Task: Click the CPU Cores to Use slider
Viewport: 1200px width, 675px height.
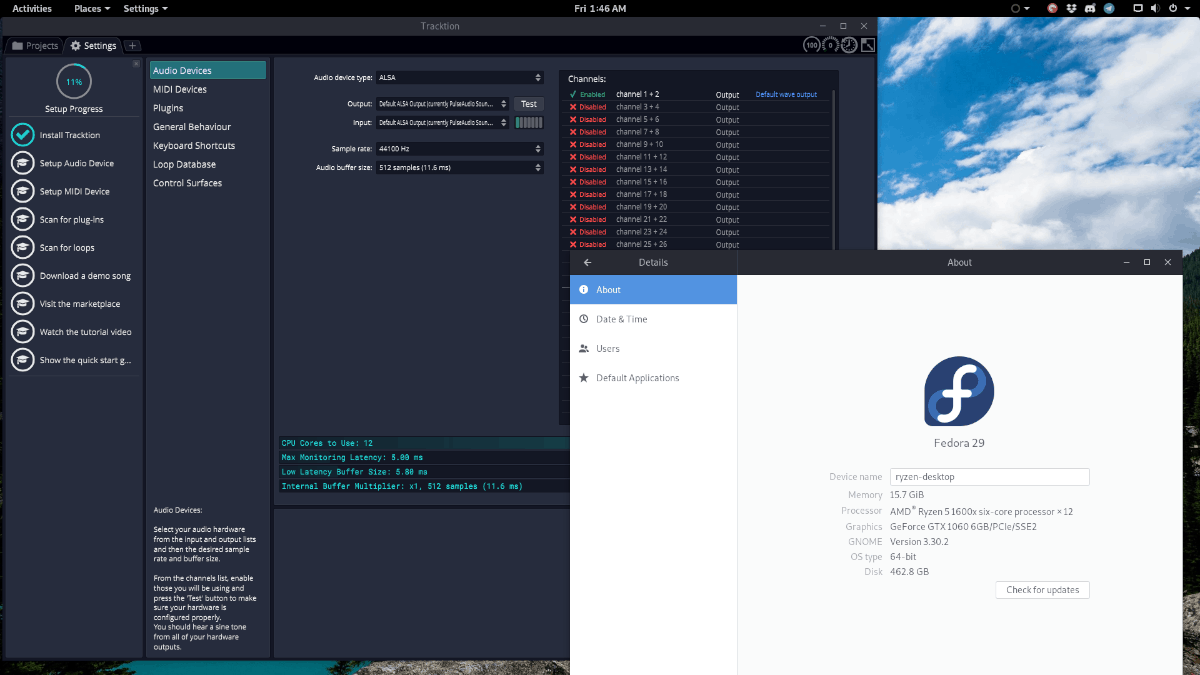Action: (x=424, y=443)
